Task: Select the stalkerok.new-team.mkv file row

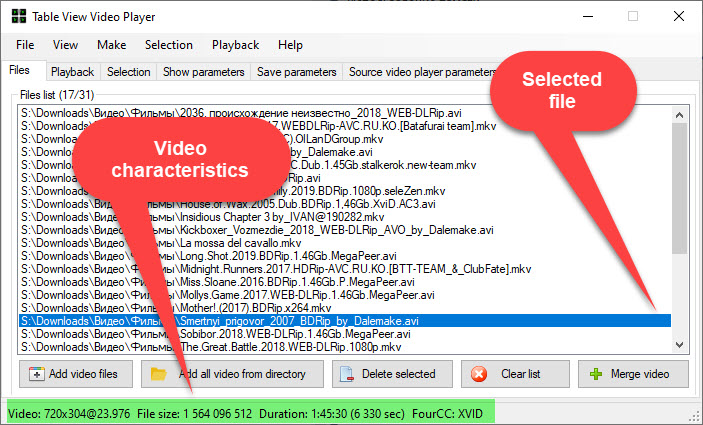Action: tap(344, 165)
